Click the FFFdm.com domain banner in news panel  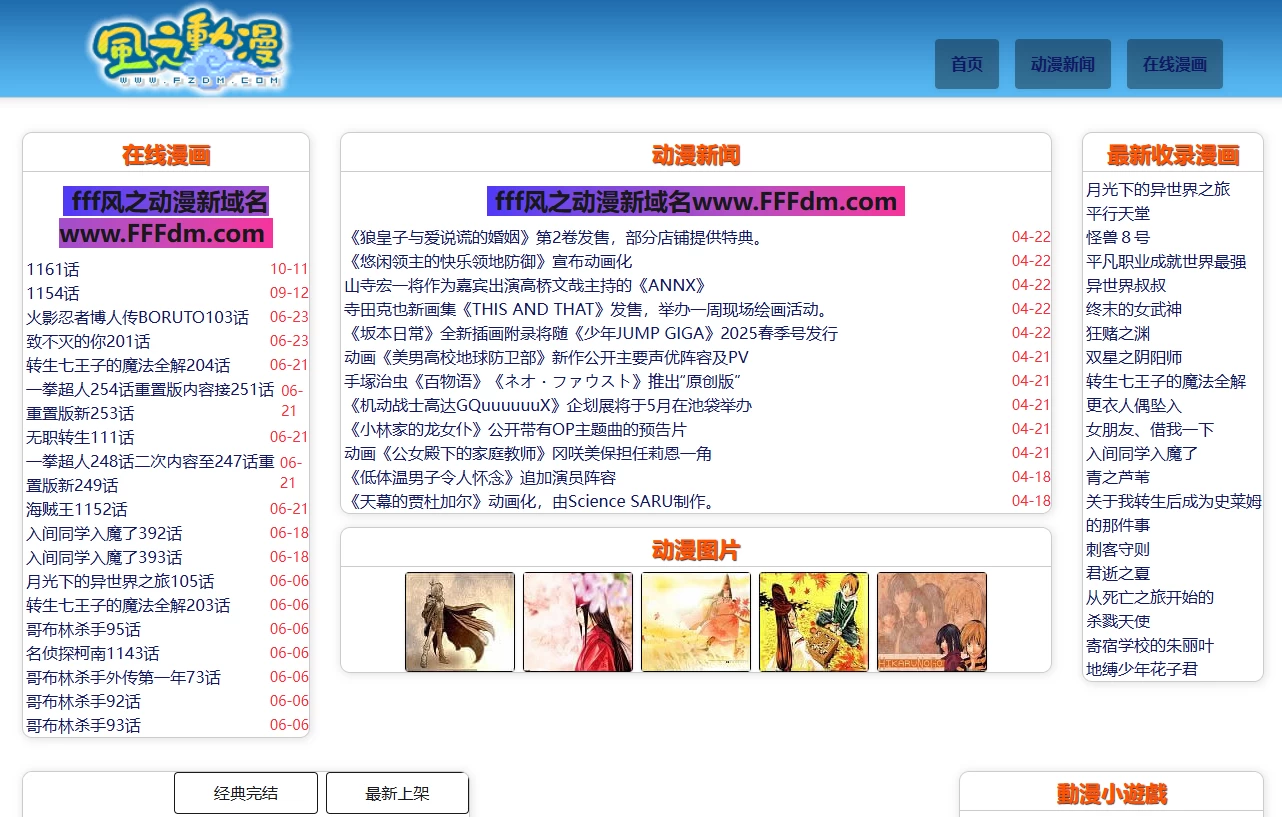pyautogui.click(x=696, y=201)
